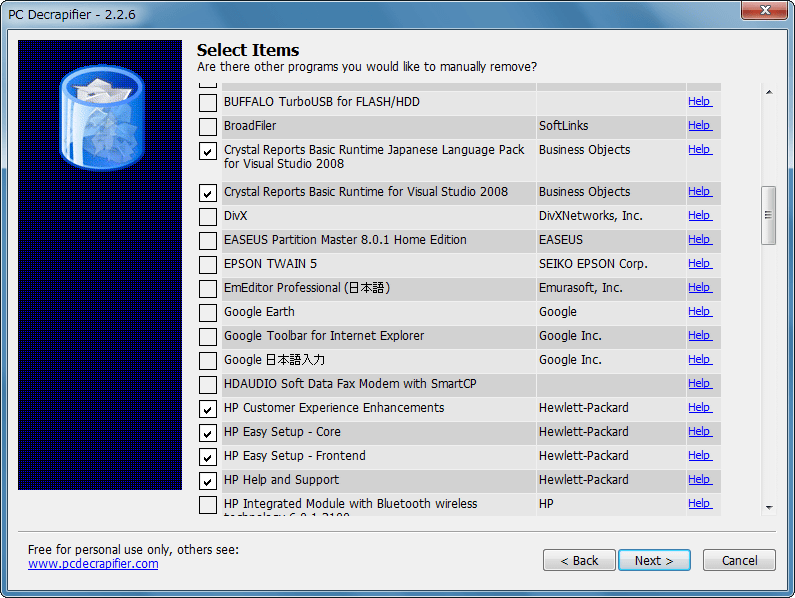Select HP Easy Setup - Core name text
Image resolution: width=795 pixels, height=598 pixels.
point(282,432)
